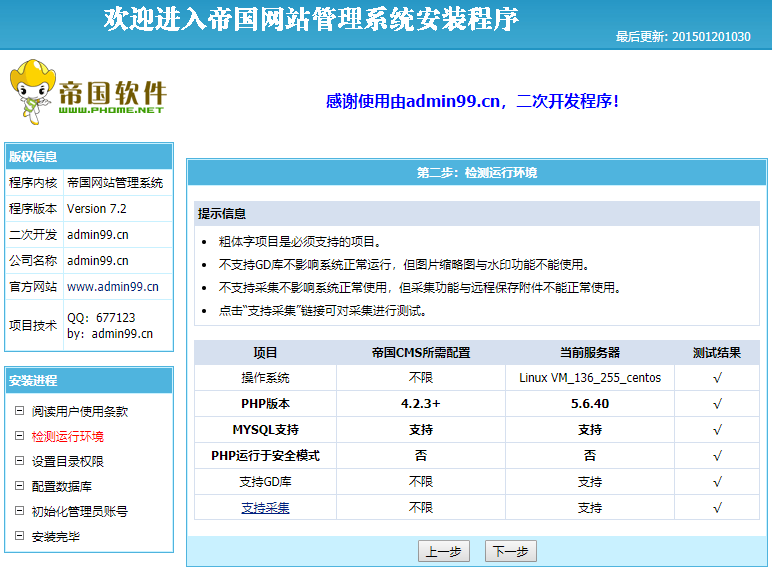Click the checkmark in the 操作系统 row
Viewport: 772px width, 569px height.
tap(717, 378)
